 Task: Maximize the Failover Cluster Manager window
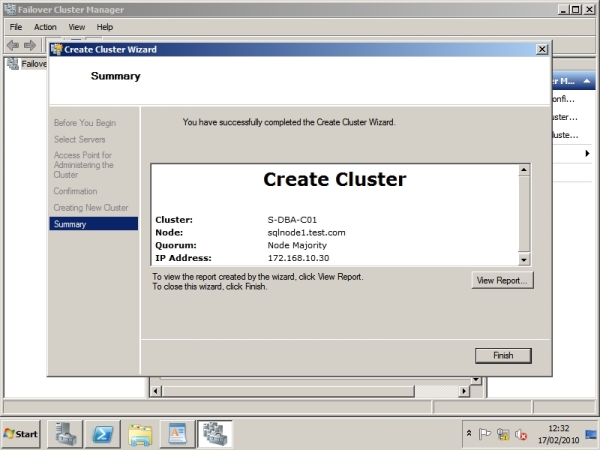[576, 10]
